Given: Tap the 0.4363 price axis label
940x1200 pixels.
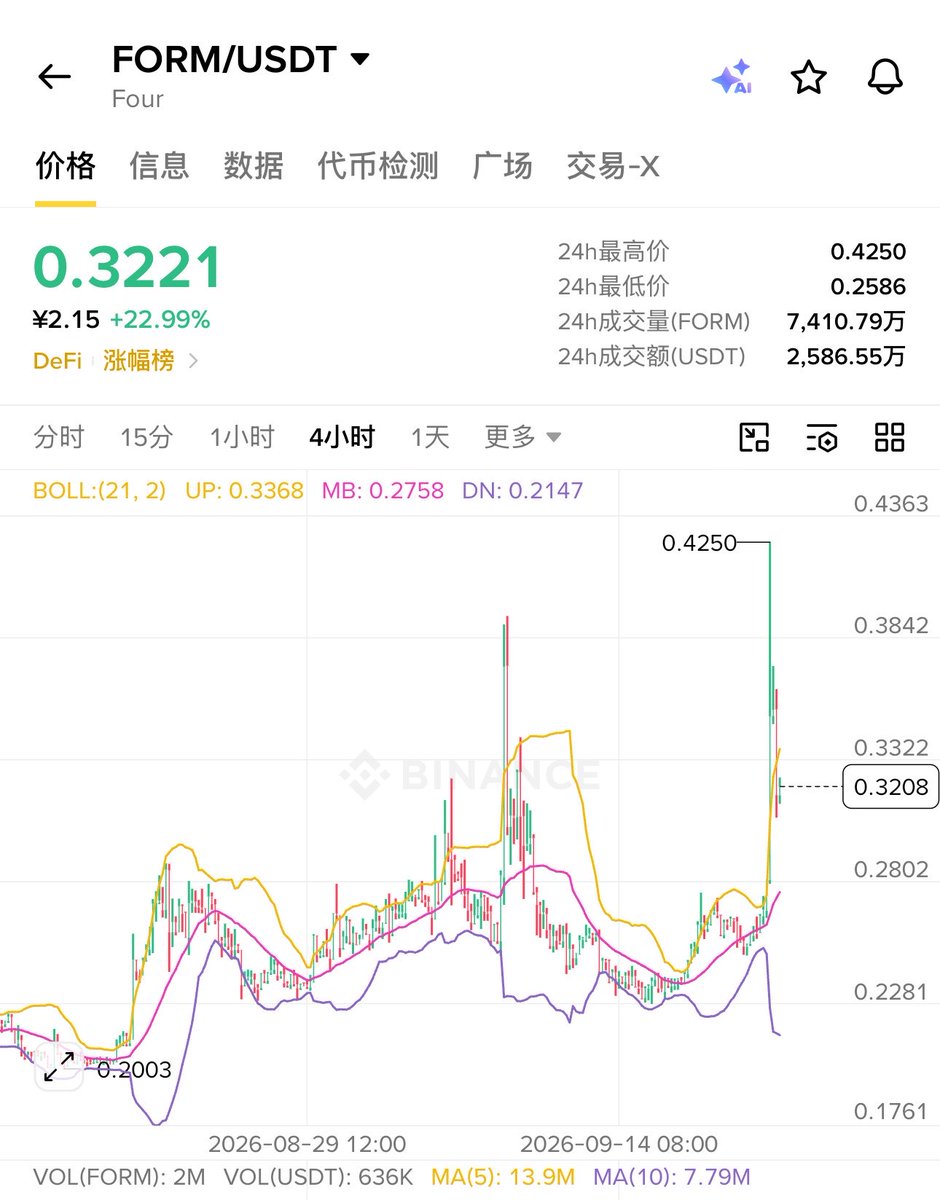Looking at the screenshot, I should 890,504.
